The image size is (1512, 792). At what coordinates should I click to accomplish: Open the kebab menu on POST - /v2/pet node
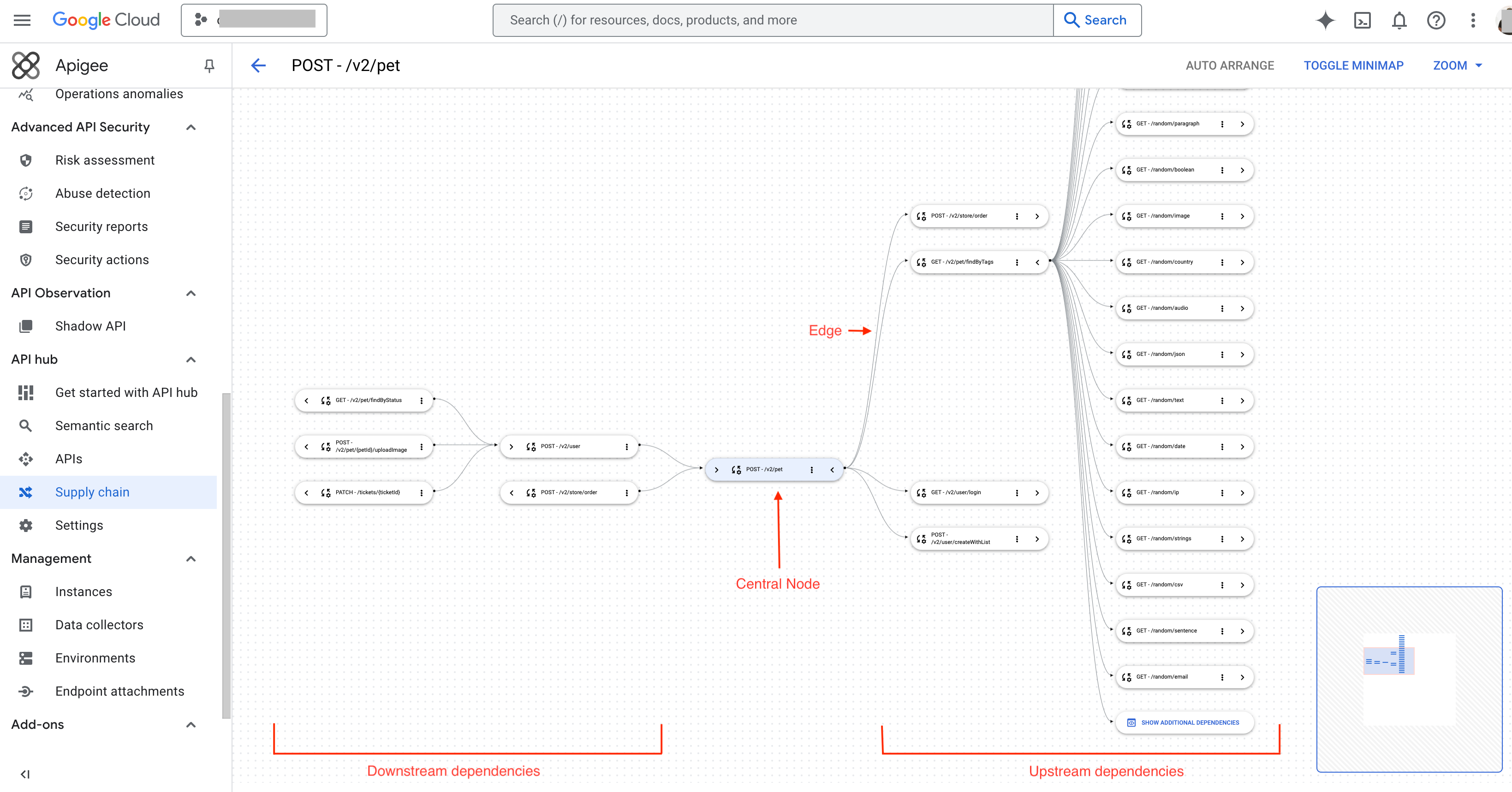(812, 469)
